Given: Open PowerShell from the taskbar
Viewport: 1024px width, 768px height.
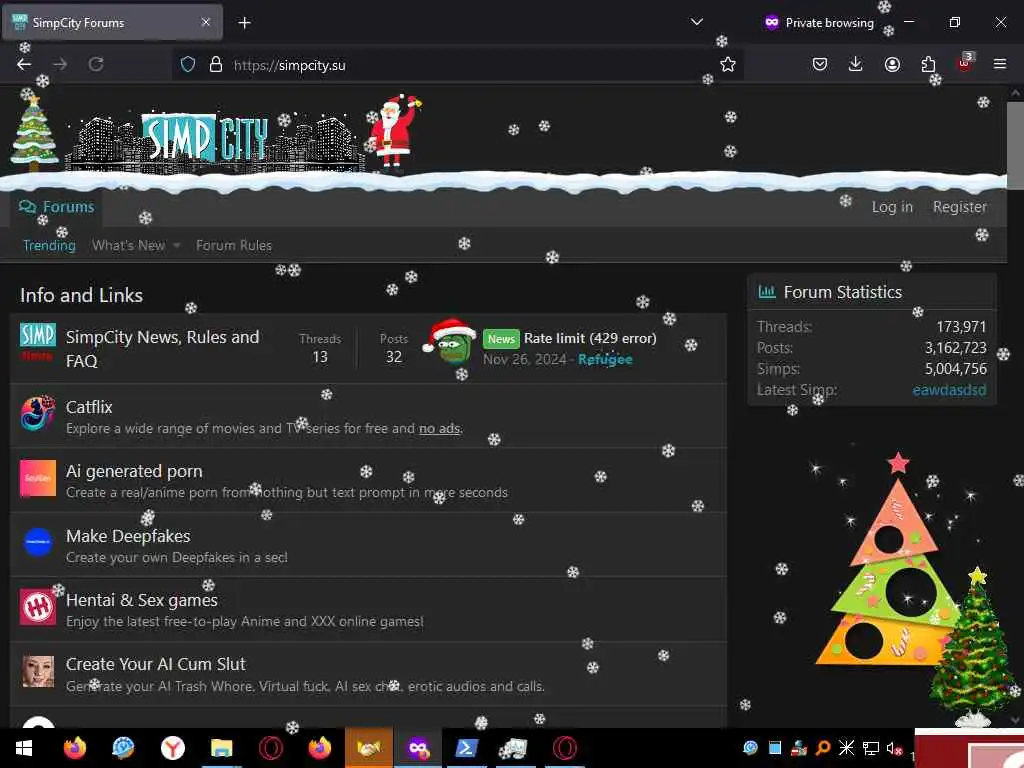Looking at the screenshot, I should (466, 748).
